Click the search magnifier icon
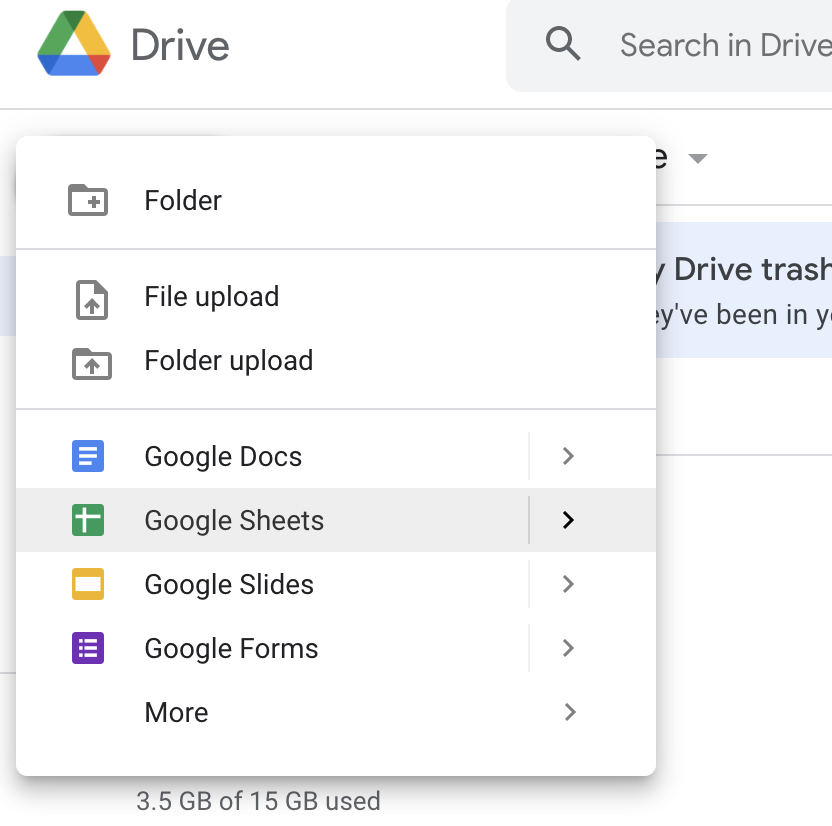The width and height of the screenshot is (832, 826). pos(563,44)
